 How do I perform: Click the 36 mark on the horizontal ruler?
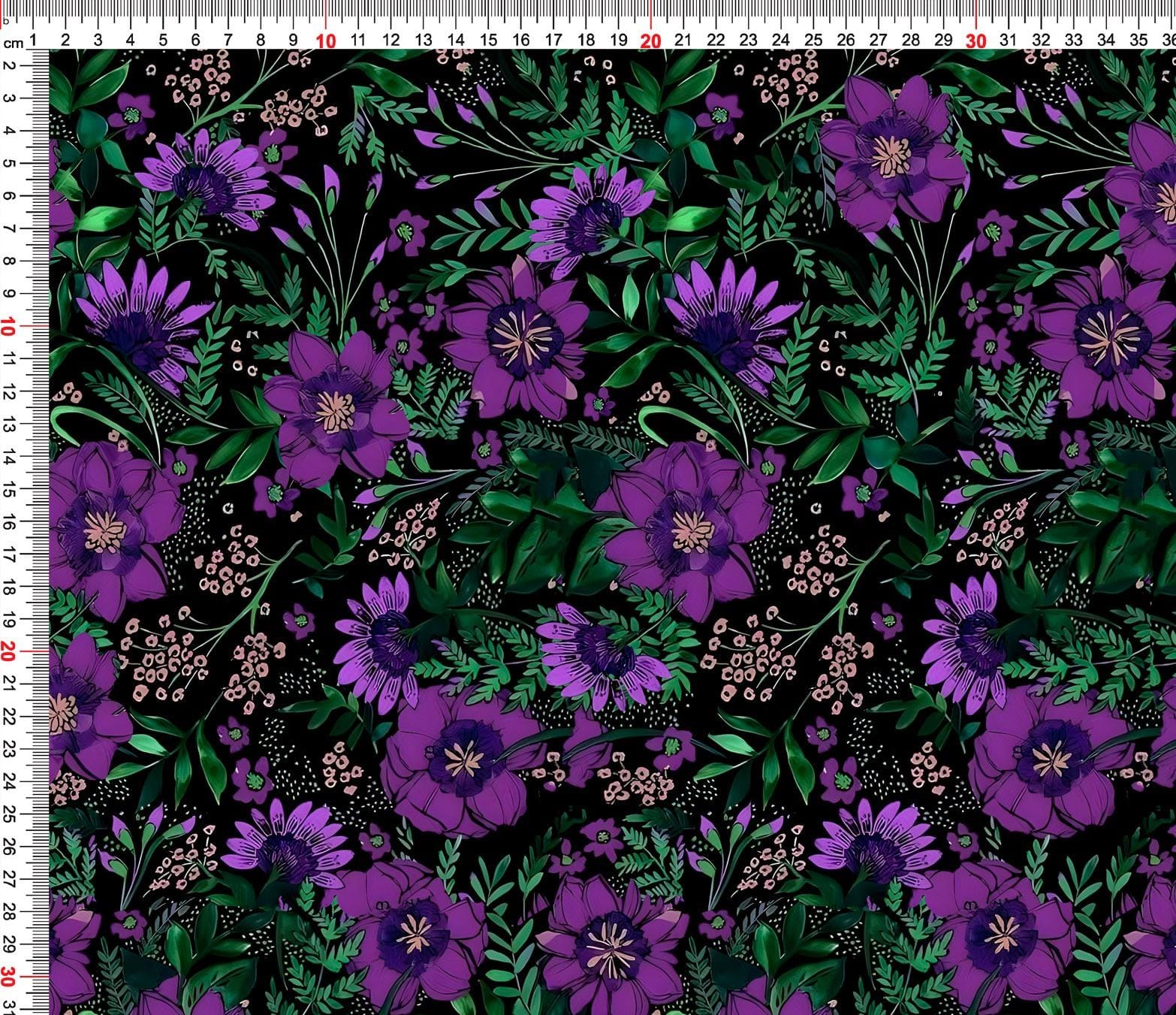point(1168,40)
